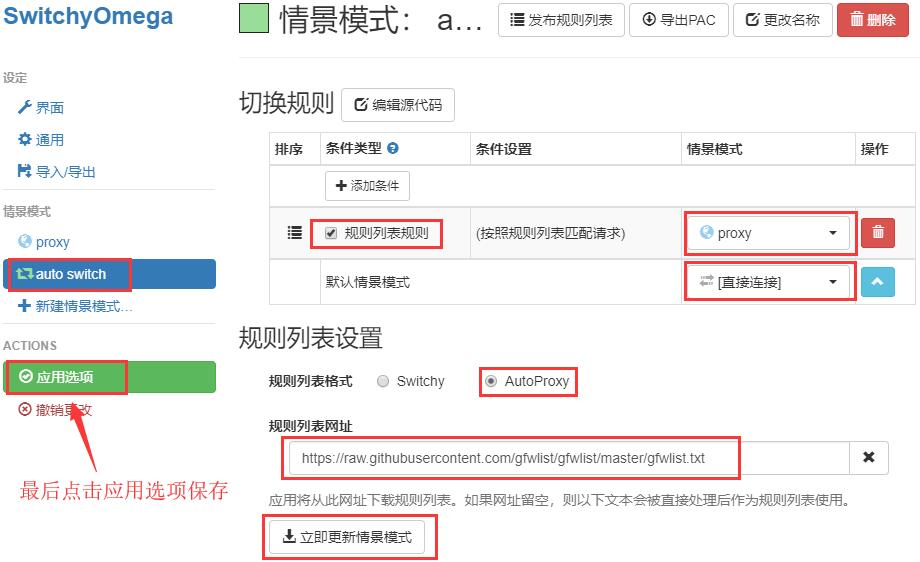Open the proxy profile dropdown for rule list
This screenshot has width=920, height=562.
[768, 233]
